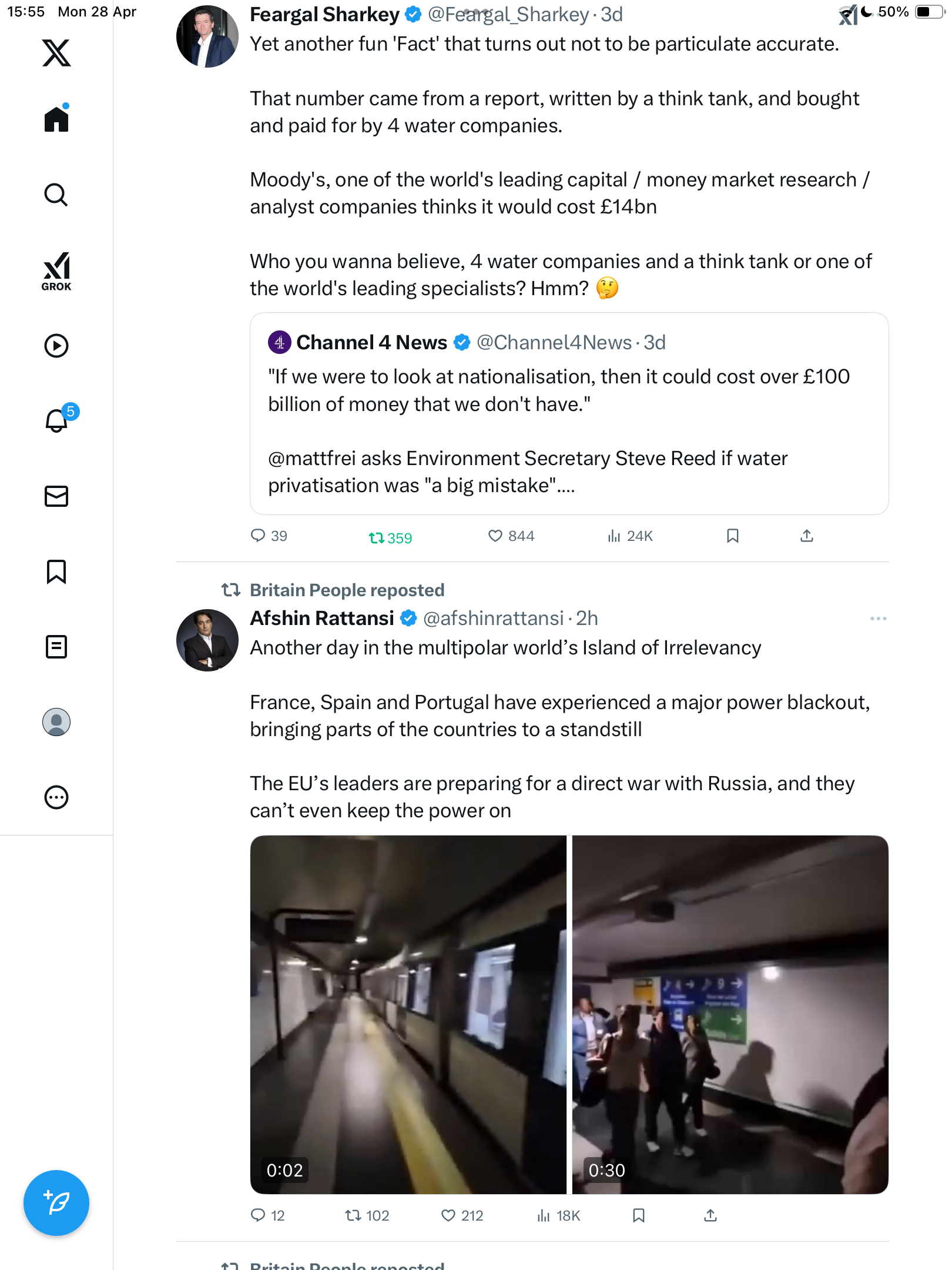This screenshot has height=1270, width=952.
Task: Open the Grok assistant in sidebar
Action: 56,272
